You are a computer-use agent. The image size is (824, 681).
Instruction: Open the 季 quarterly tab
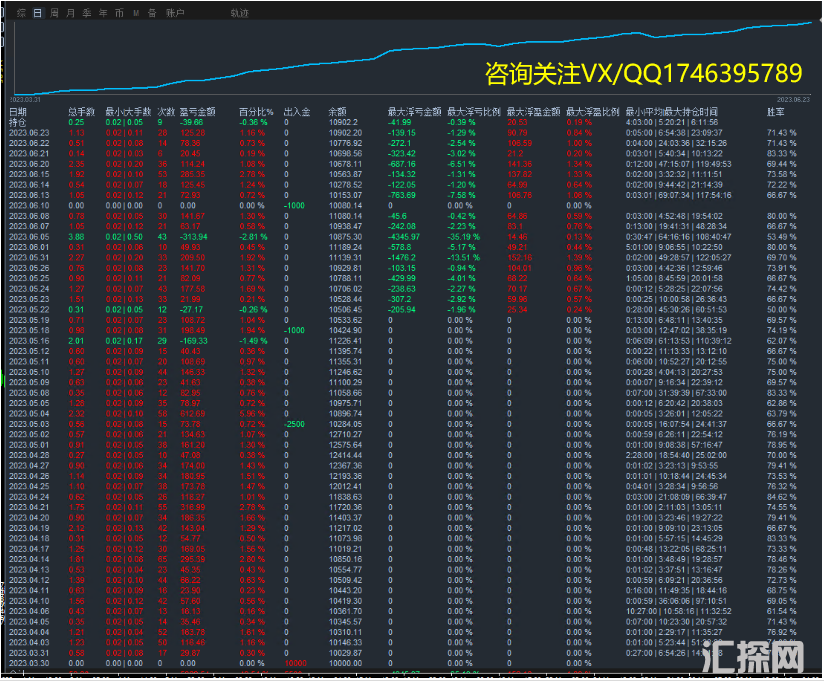[87, 13]
